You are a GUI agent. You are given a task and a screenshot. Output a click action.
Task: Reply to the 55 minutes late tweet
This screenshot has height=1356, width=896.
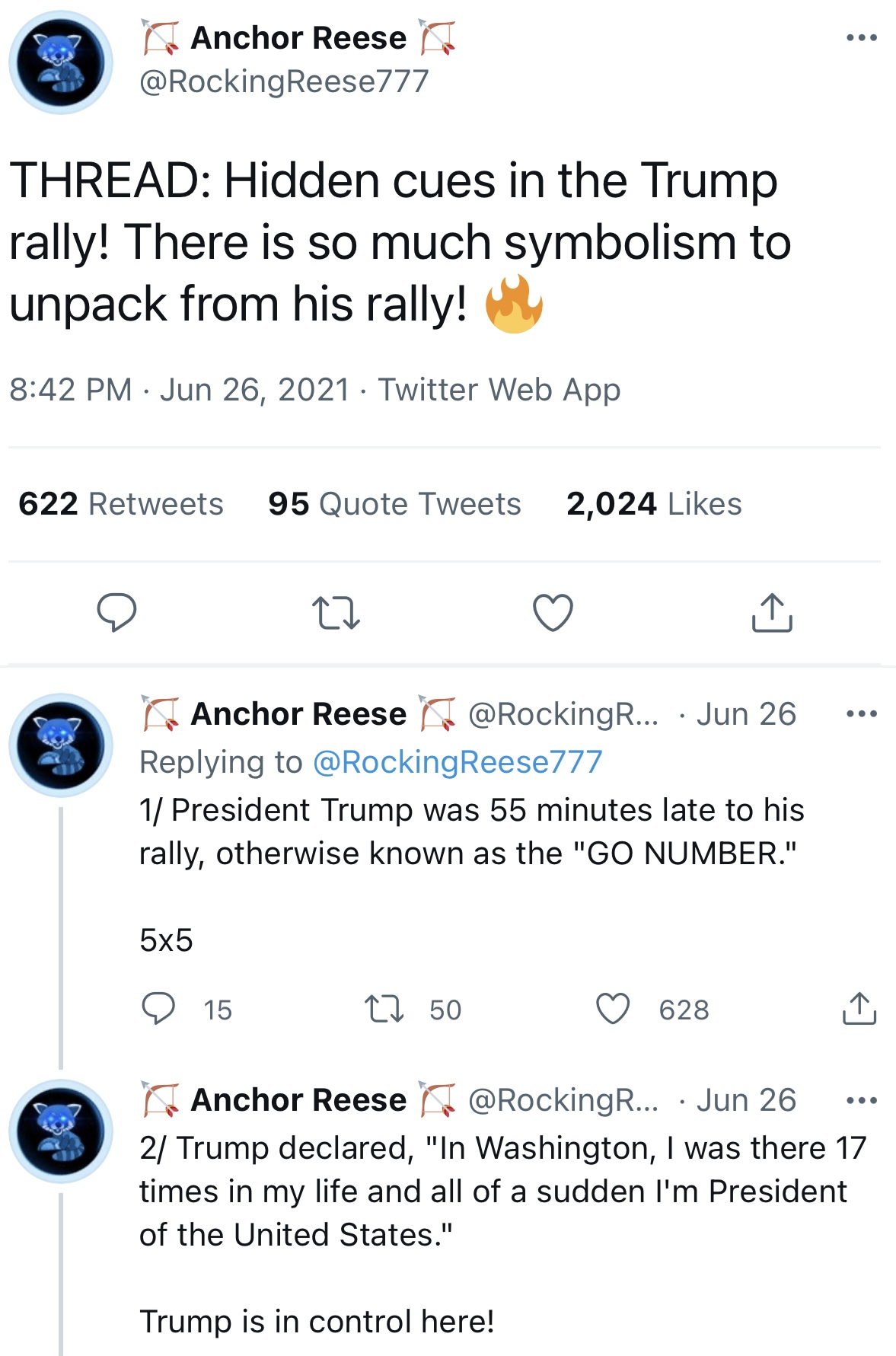(158, 1009)
